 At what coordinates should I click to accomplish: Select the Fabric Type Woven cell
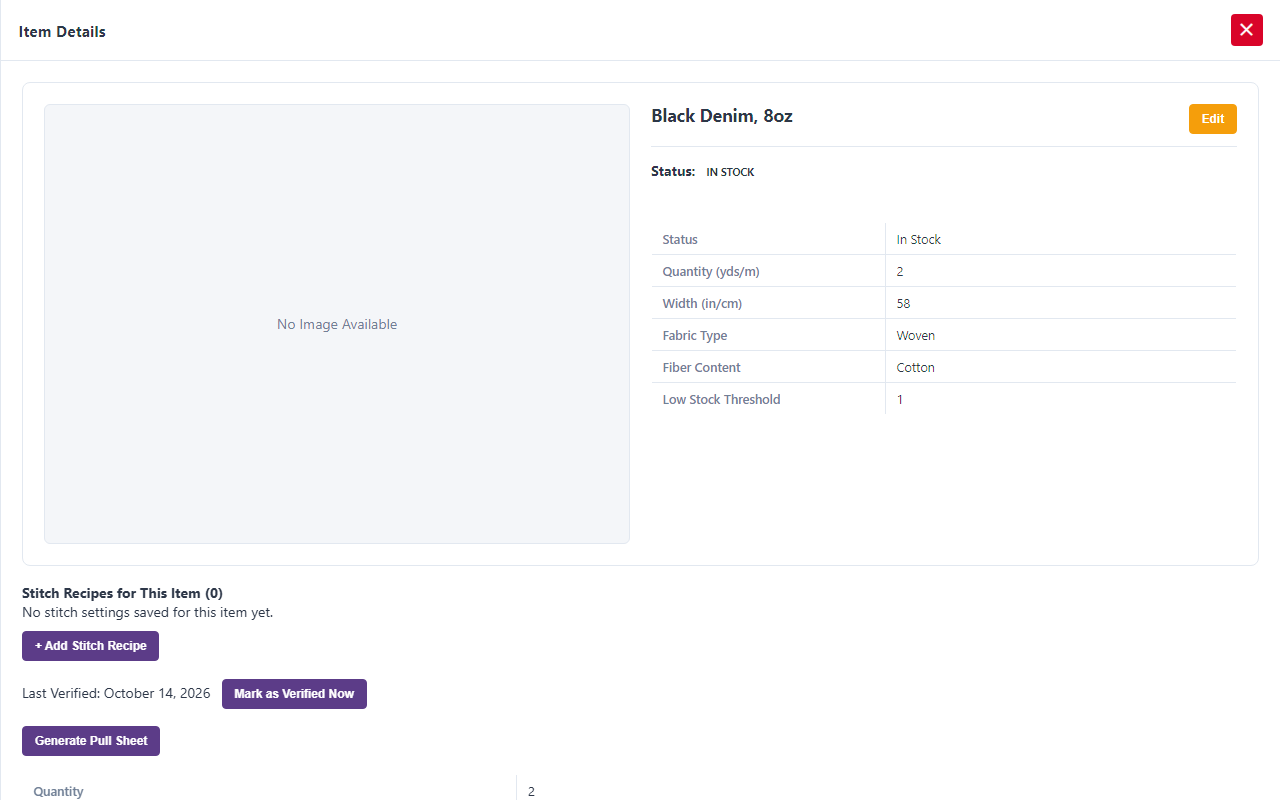pyautogui.click(x=1060, y=335)
